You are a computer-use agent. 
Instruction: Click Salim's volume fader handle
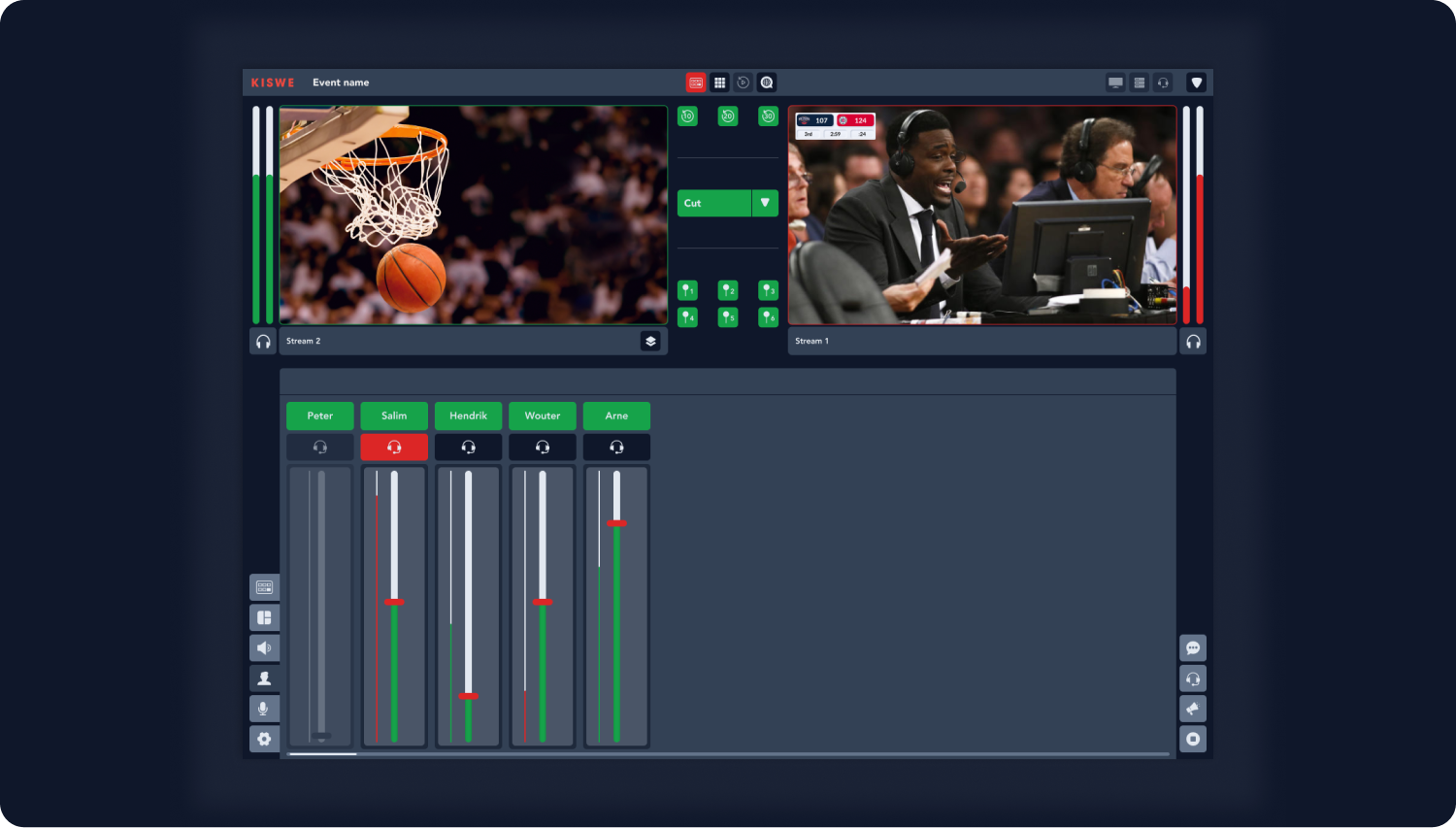[394, 602]
